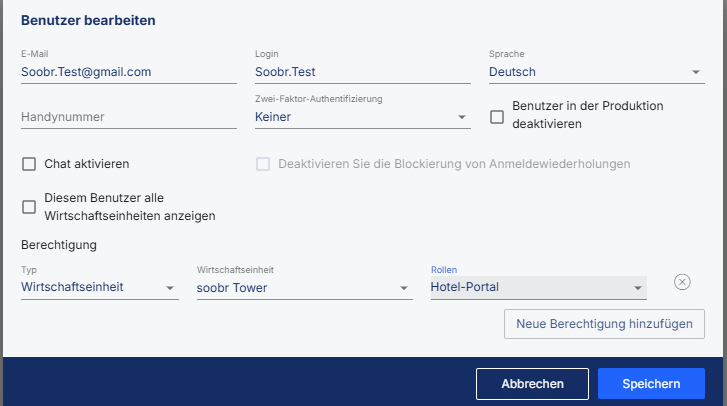Viewport: 727px width, 406px height.
Task: Cancel editing with Abbrechen
Action: [532, 384]
